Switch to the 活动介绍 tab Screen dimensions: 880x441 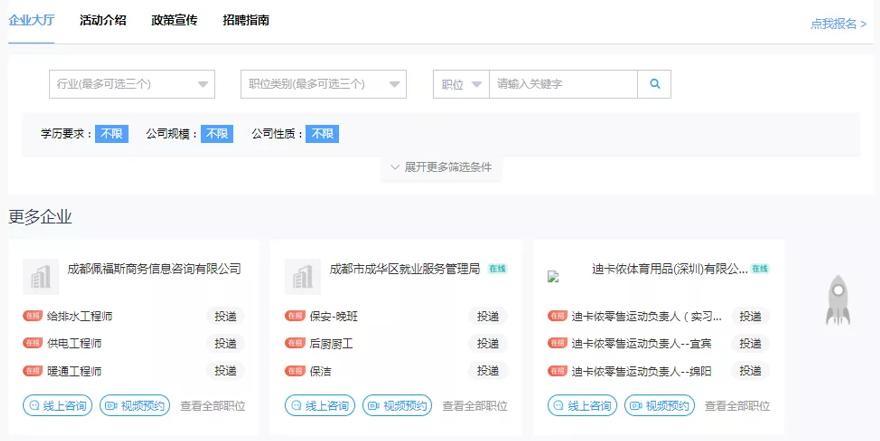tap(103, 20)
